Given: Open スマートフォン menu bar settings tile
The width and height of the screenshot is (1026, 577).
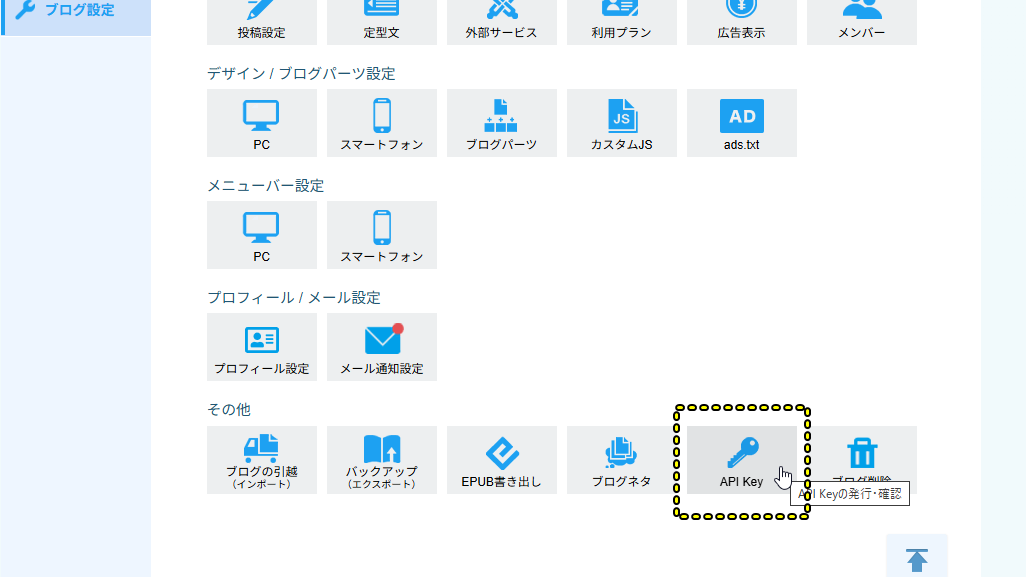Looking at the screenshot, I should [381, 235].
